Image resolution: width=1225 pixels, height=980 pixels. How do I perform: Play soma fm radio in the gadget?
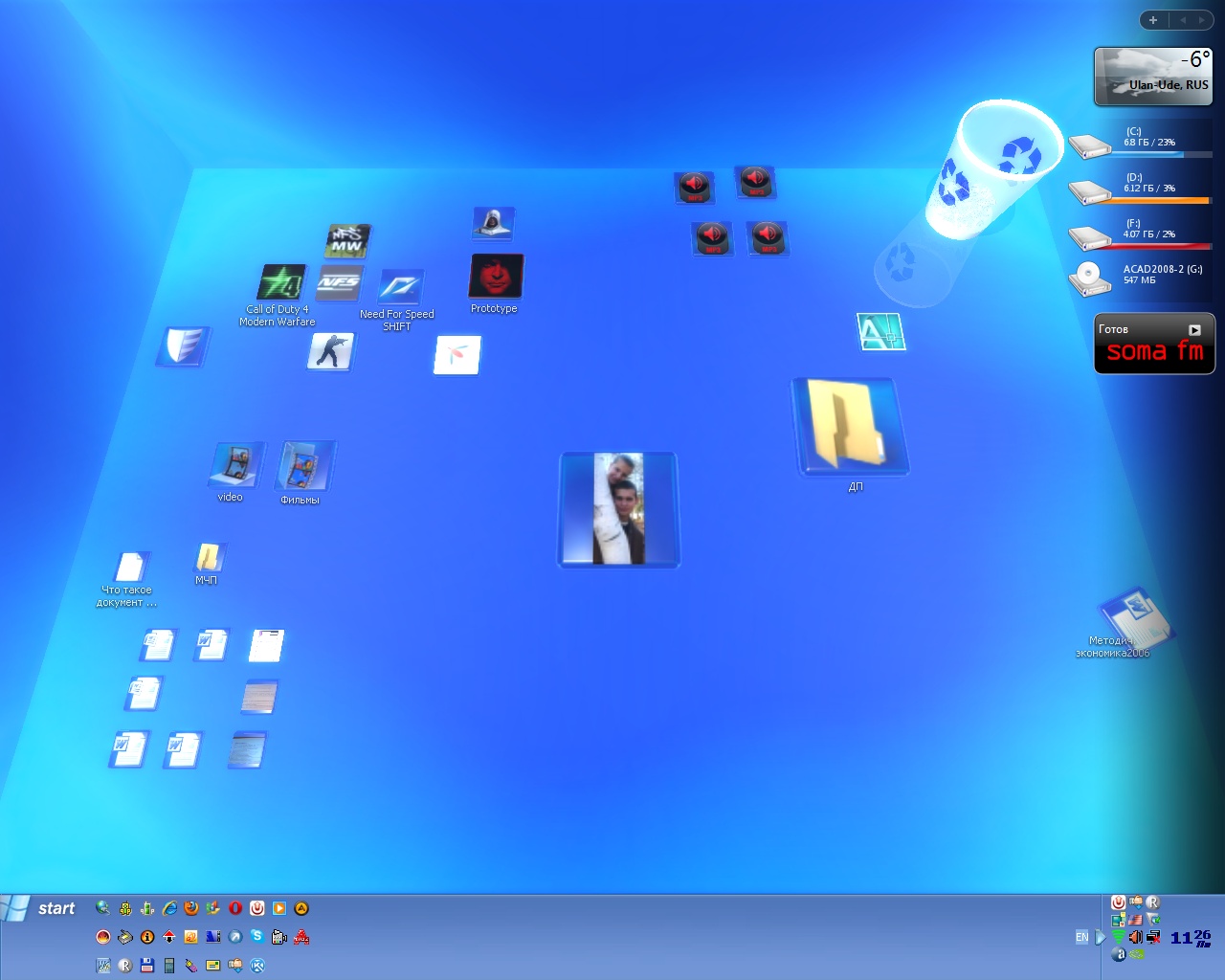coord(1194,330)
